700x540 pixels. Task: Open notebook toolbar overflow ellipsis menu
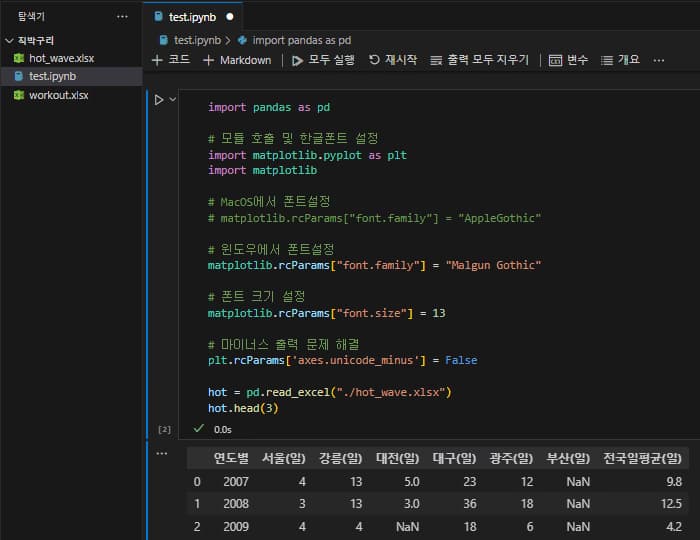click(658, 60)
